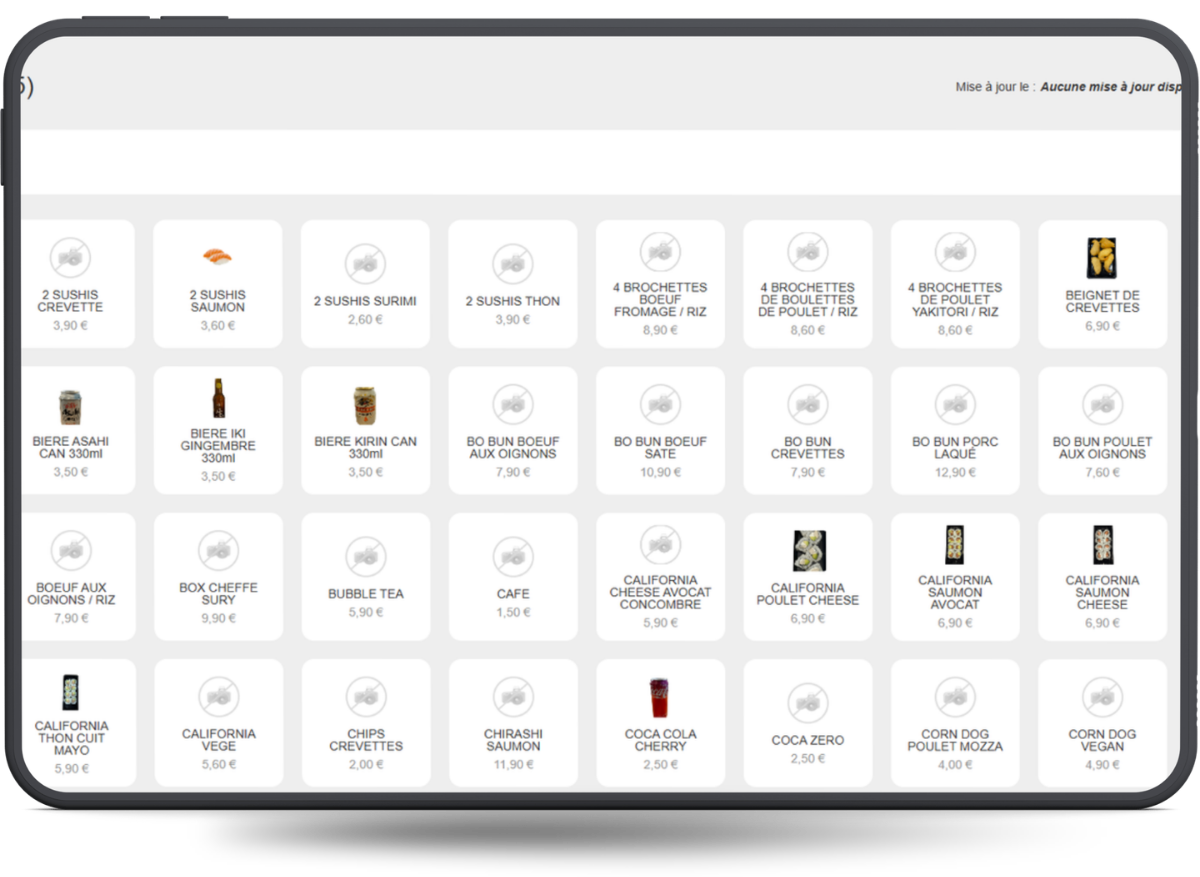Choose the Corn Dog Vegan item

tap(1102, 723)
